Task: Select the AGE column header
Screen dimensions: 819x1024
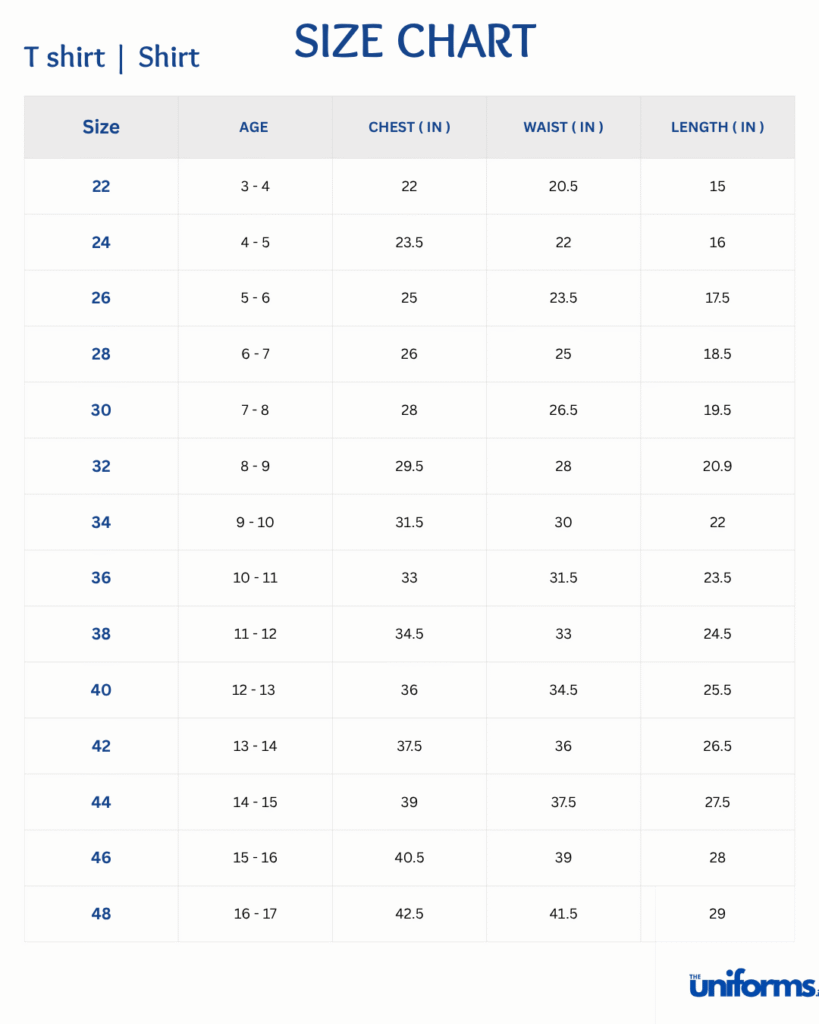Action: (x=254, y=127)
